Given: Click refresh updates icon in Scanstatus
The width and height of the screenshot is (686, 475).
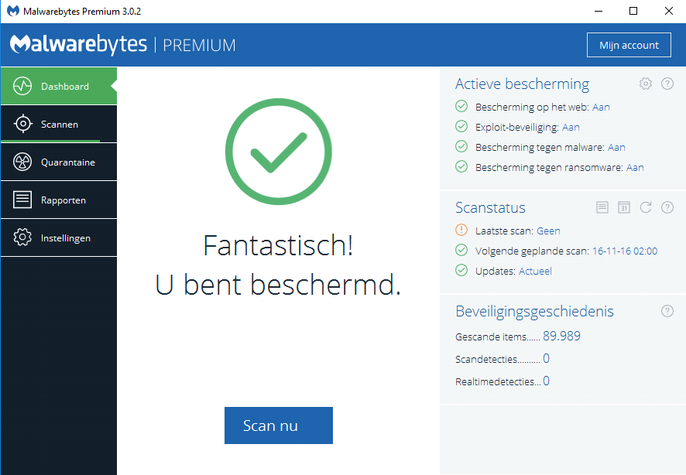Looking at the screenshot, I should click(x=646, y=207).
